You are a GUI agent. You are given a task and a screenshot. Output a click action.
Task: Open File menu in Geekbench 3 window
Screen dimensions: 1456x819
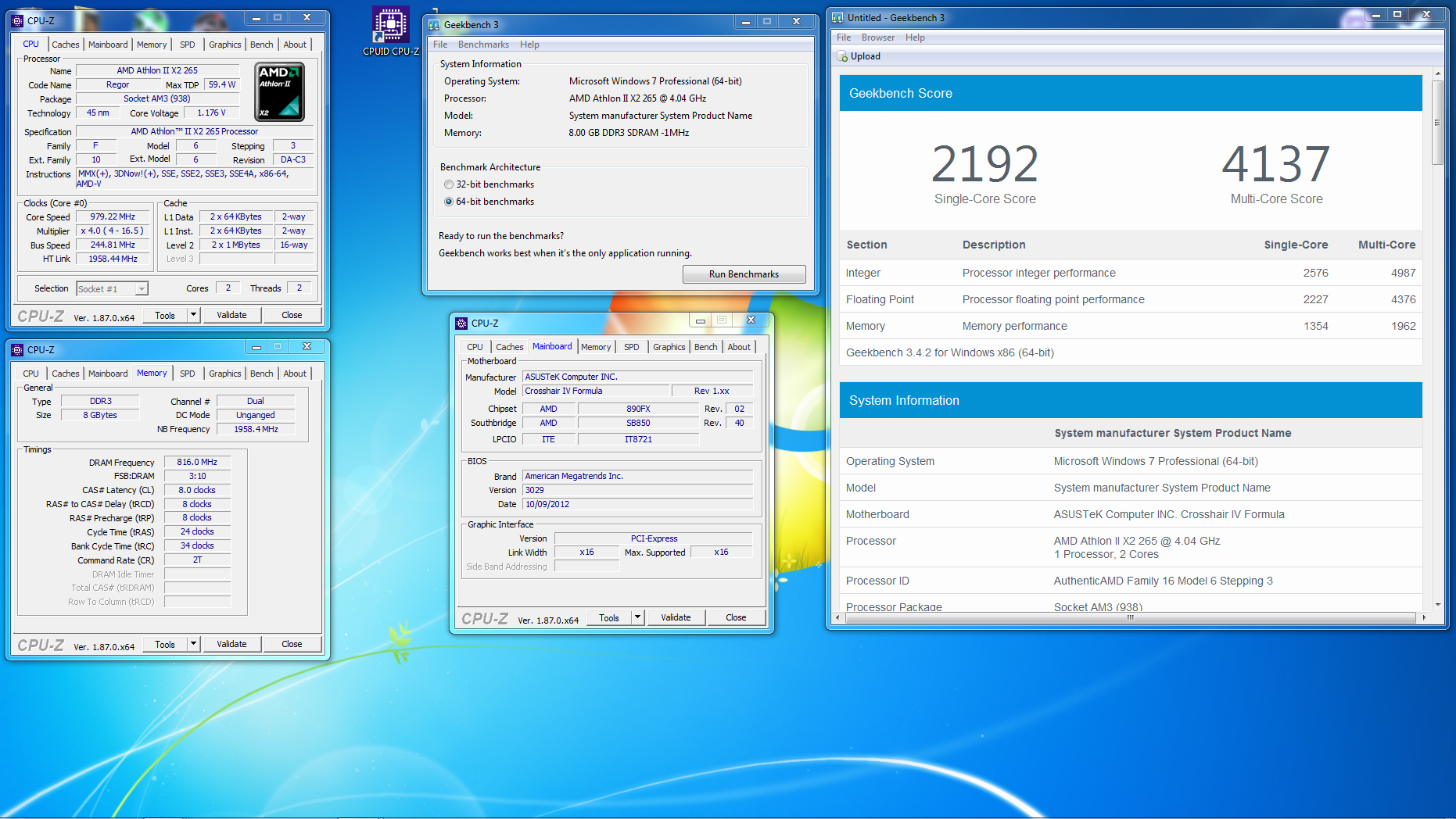(x=440, y=45)
